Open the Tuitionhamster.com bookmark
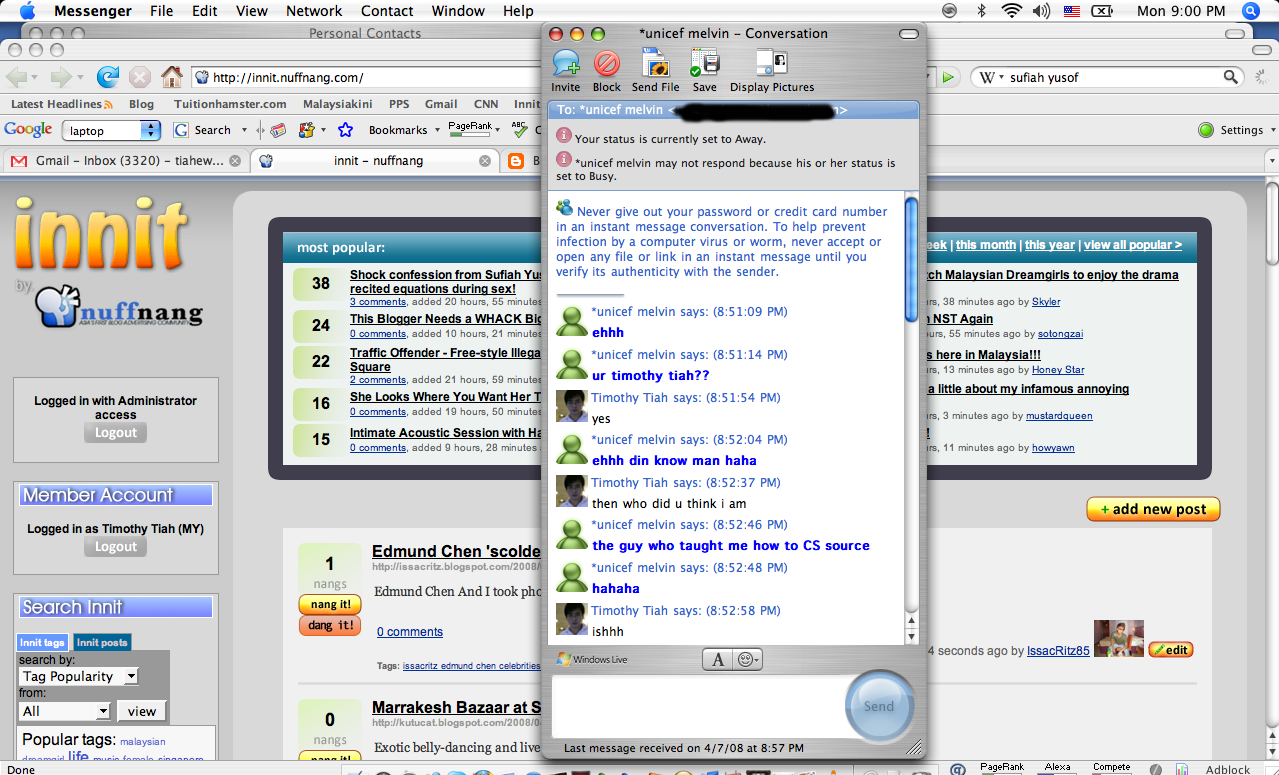1279x775 pixels. [x=230, y=104]
